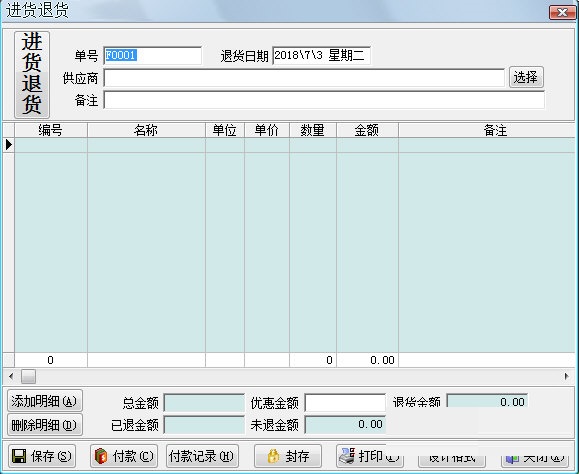Click the 备注 input field at top
Image resolution: width=579 pixels, height=474 pixels.
[324, 100]
